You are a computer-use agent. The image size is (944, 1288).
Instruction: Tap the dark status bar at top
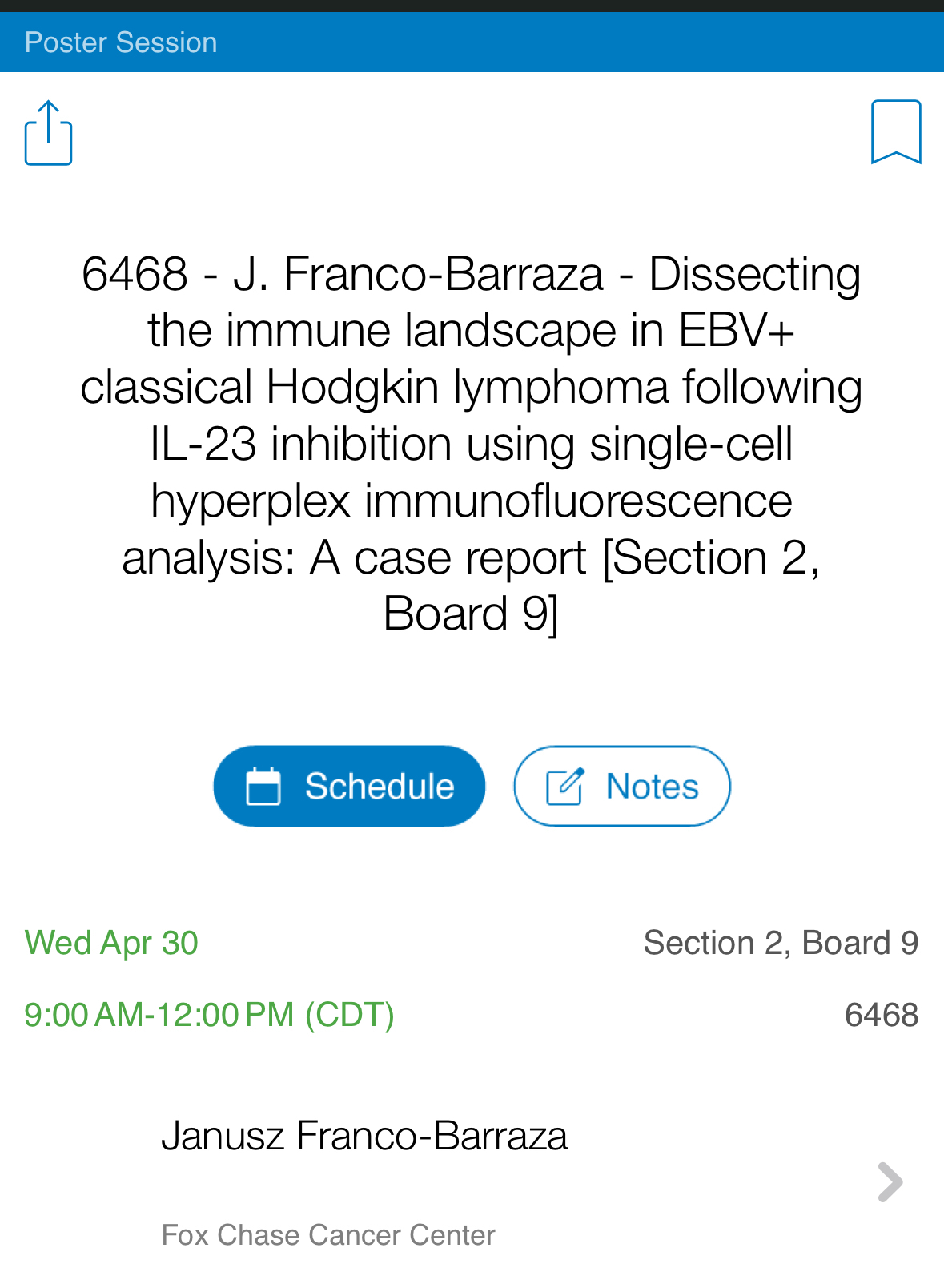[472, 6]
